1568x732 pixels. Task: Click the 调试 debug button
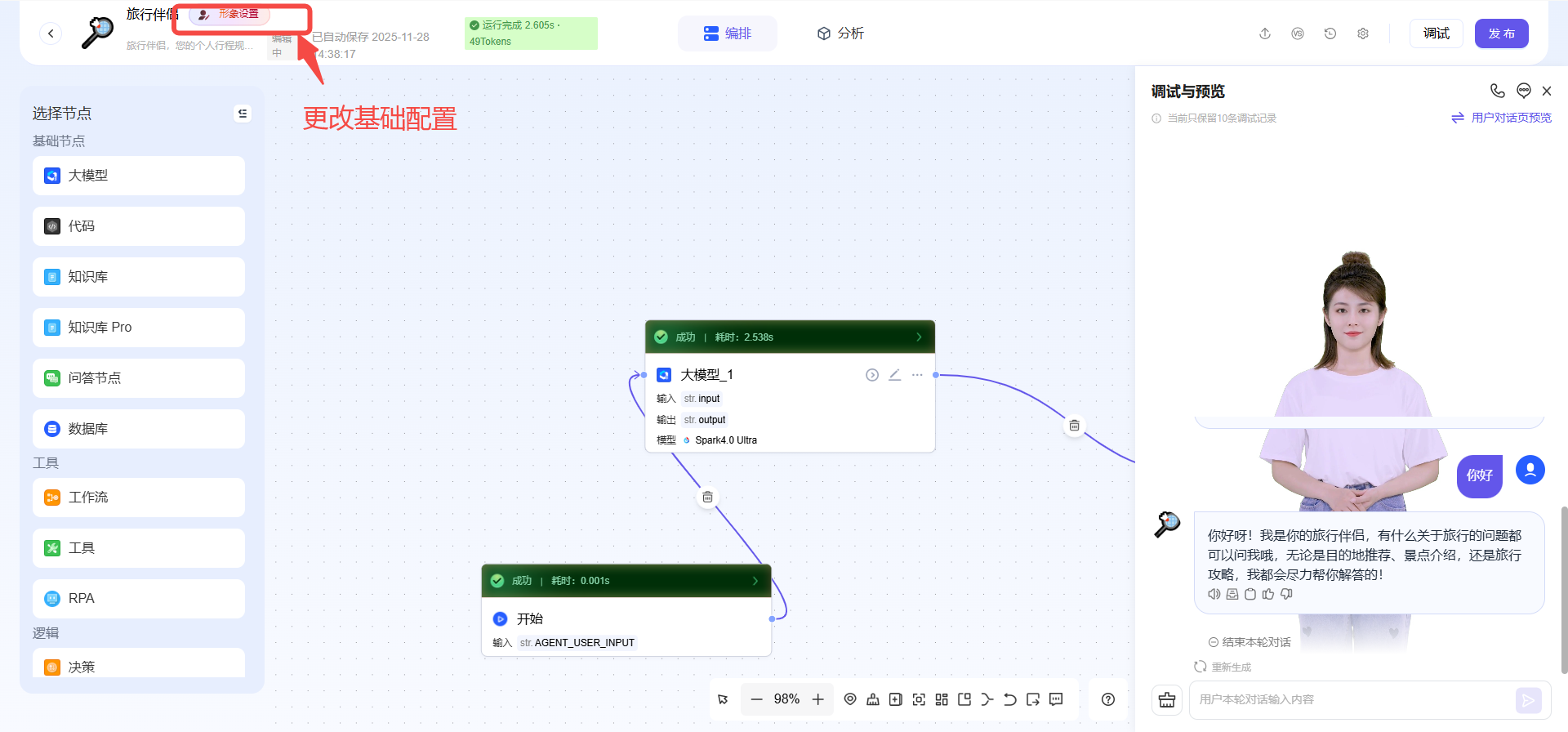click(1436, 33)
